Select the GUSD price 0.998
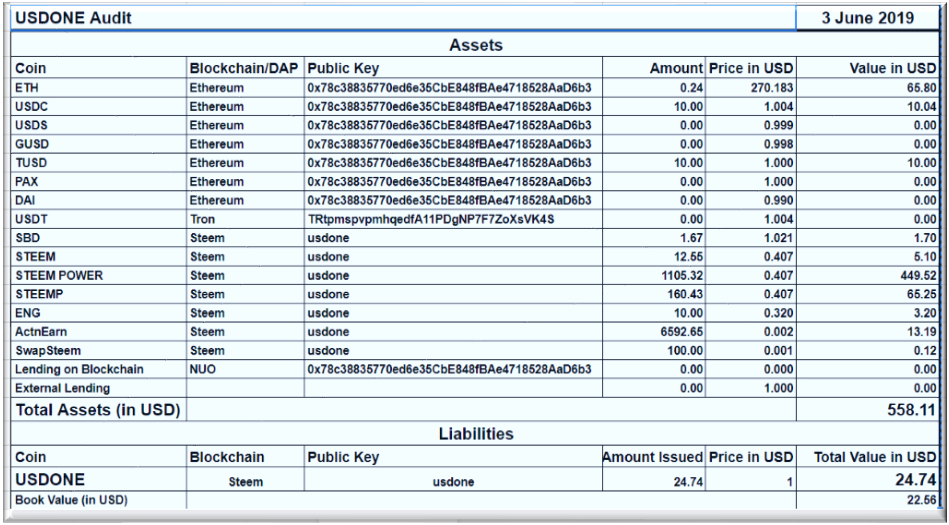Viewport: 949px width, 525px height. (750, 144)
